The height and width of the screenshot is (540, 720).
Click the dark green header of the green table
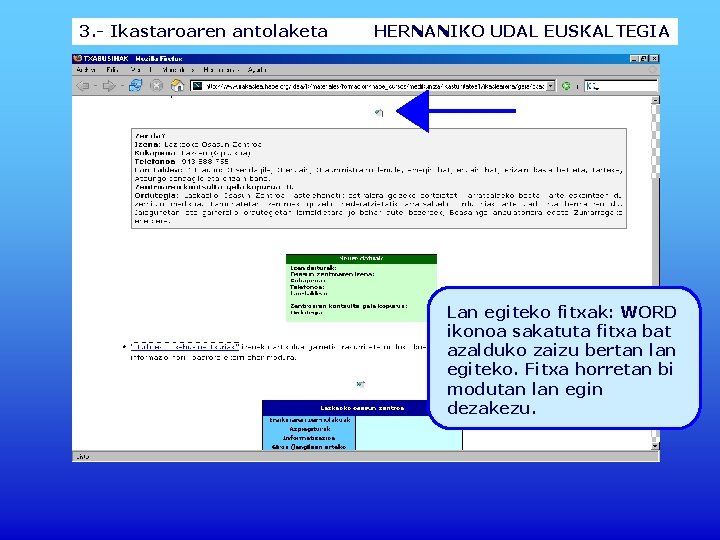(361, 259)
